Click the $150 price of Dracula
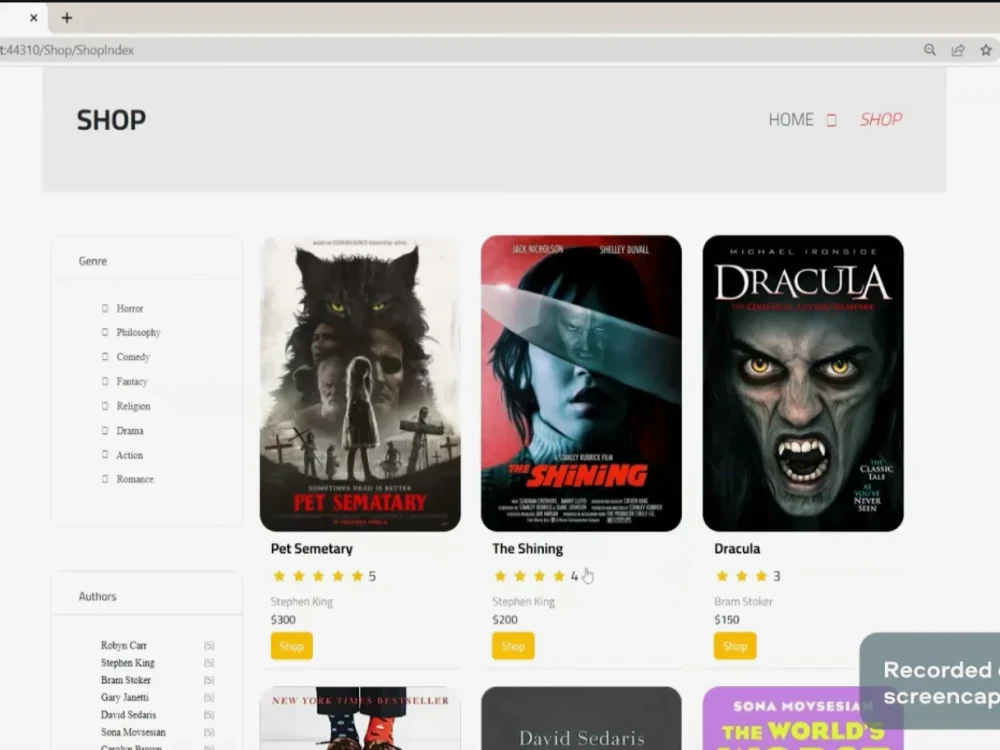The height and width of the screenshot is (750, 1000). point(726,619)
